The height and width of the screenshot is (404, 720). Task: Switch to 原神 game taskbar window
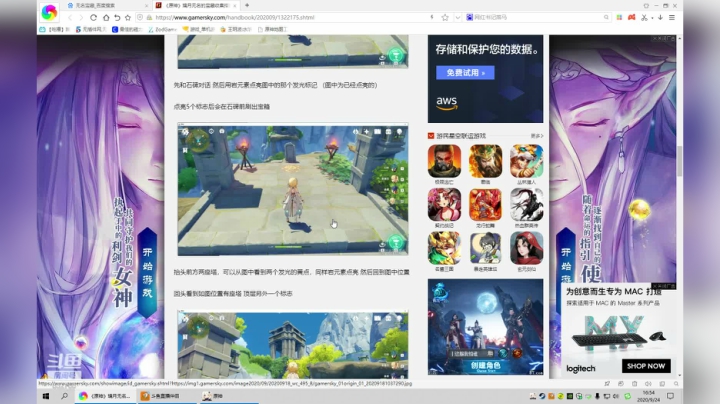point(228,396)
